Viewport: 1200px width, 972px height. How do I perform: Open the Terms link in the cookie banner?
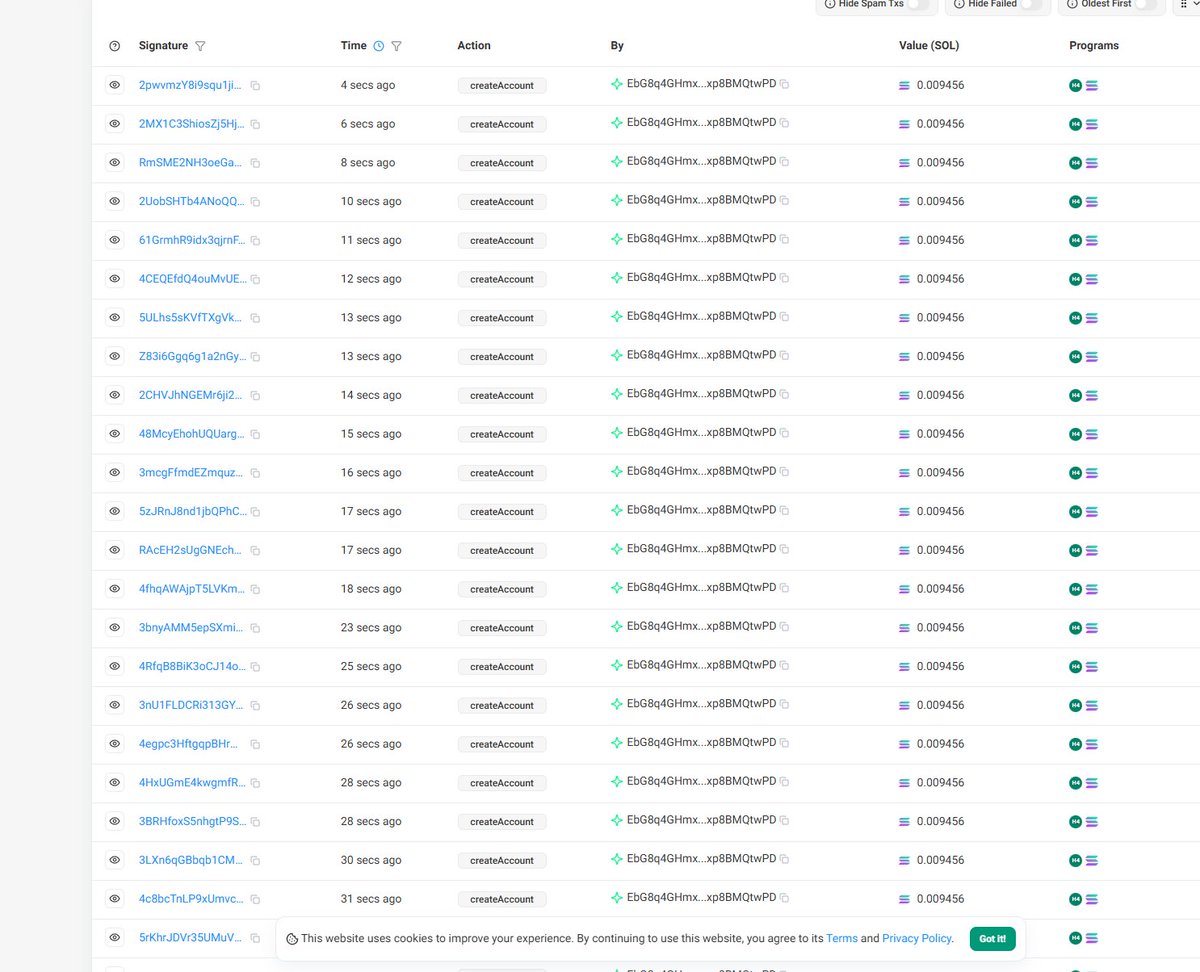[842, 938]
